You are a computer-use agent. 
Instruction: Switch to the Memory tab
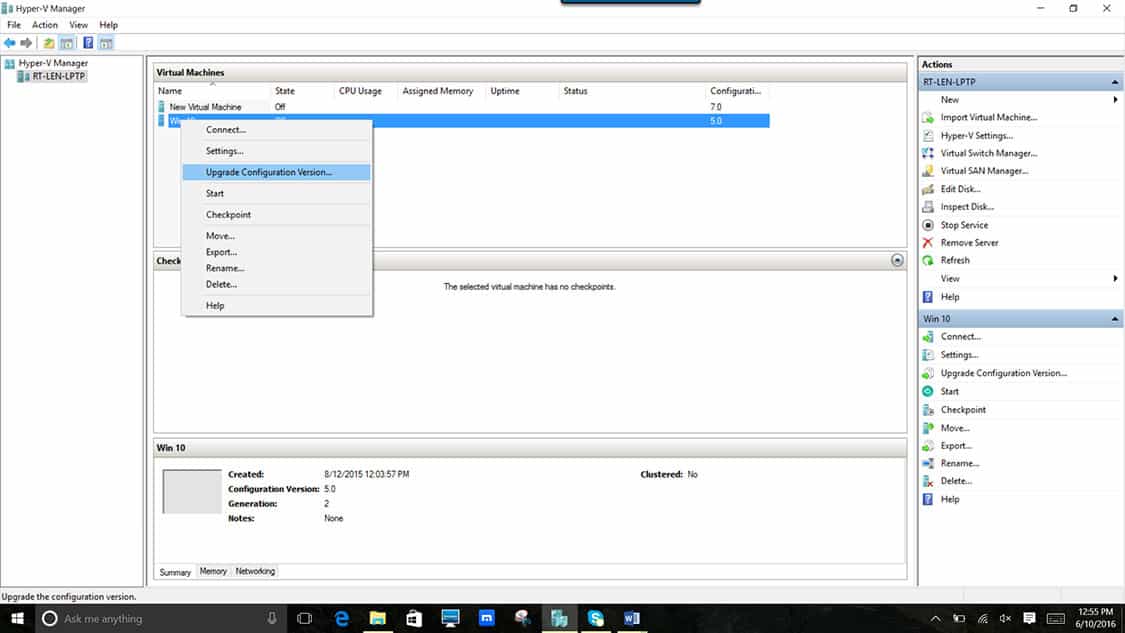[213, 571]
